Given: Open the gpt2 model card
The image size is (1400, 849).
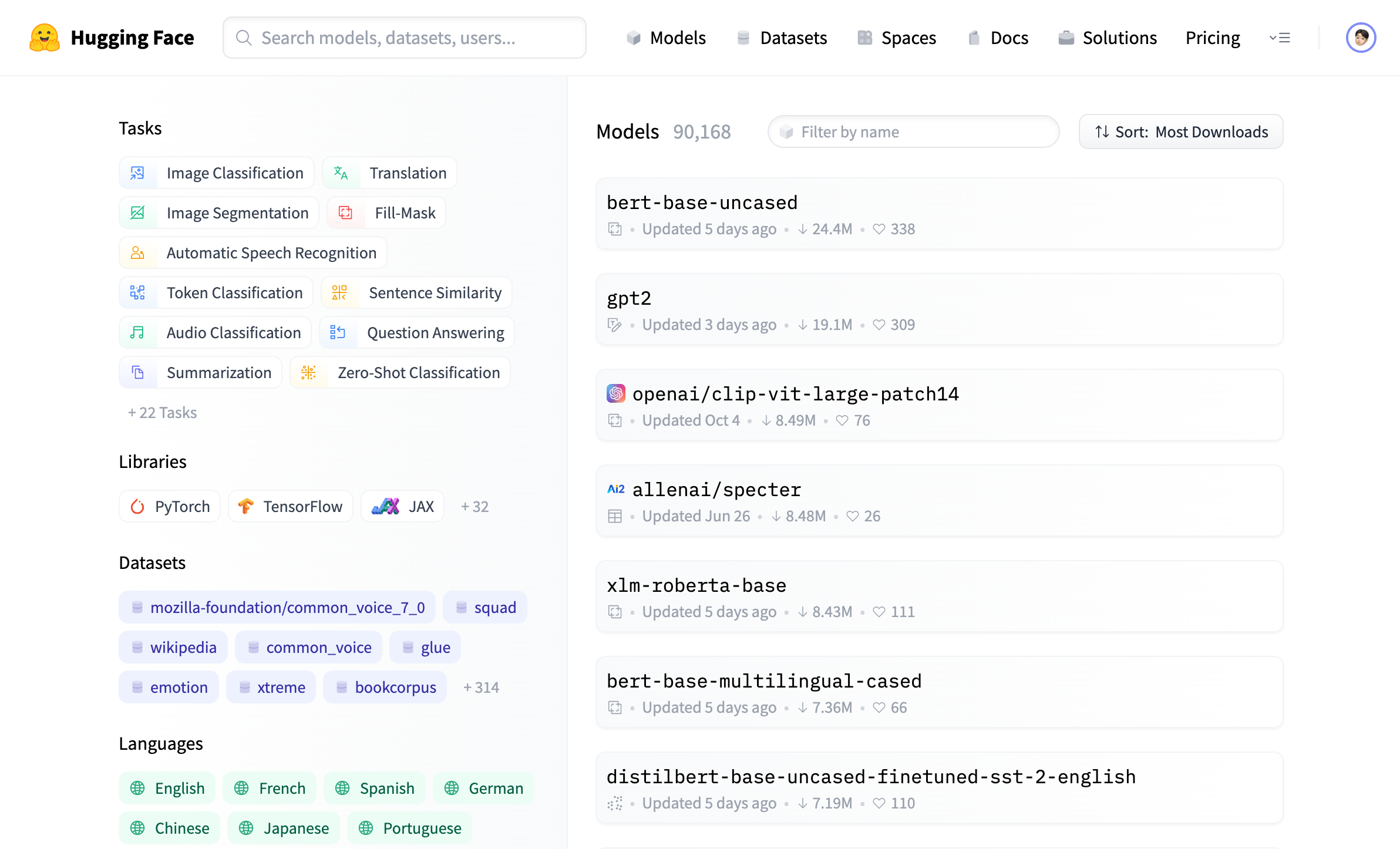Looking at the screenshot, I should 940,309.
